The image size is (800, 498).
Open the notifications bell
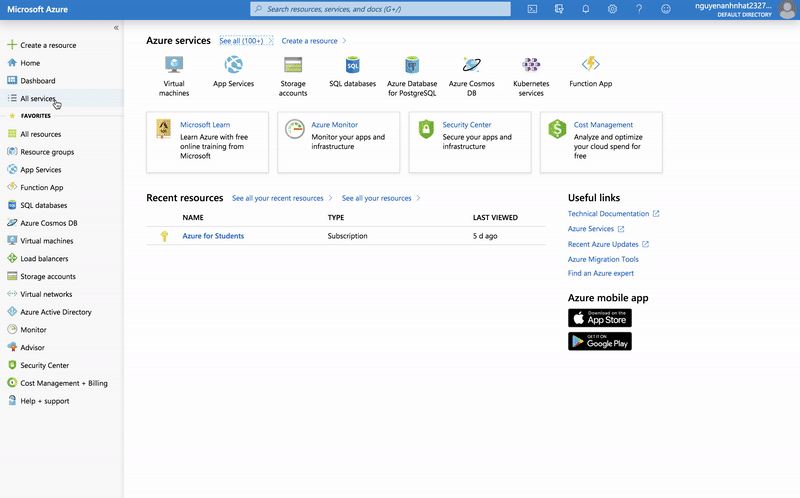pos(586,9)
